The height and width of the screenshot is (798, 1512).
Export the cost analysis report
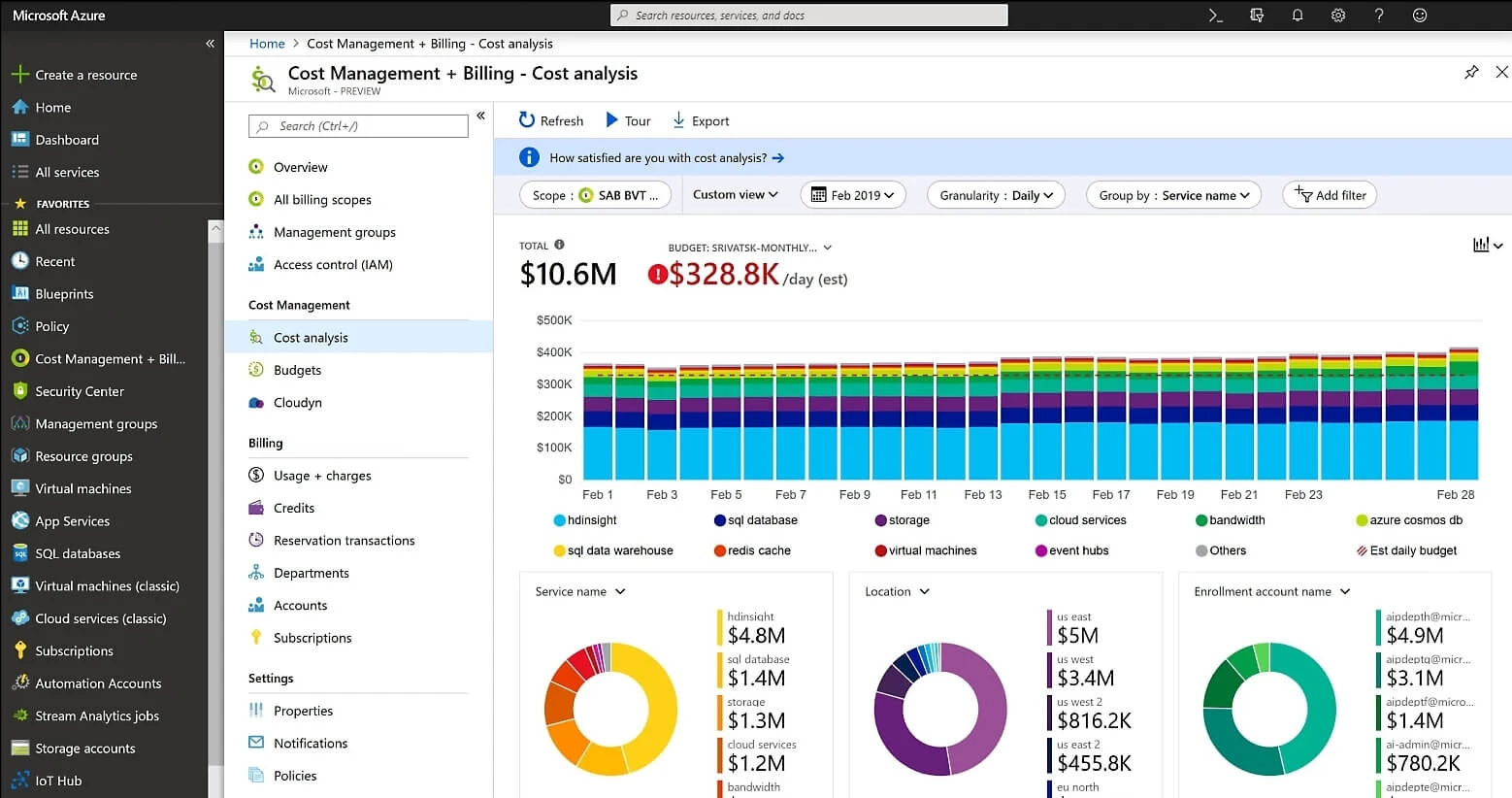(700, 119)
